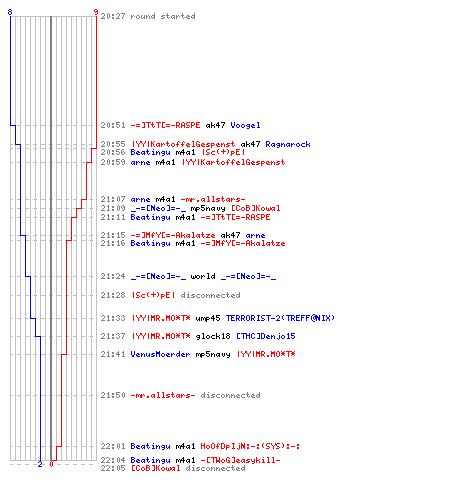Click the red score 9 at chart top
The width and height of the screenshot is (450, 500).
pos(96,12)
